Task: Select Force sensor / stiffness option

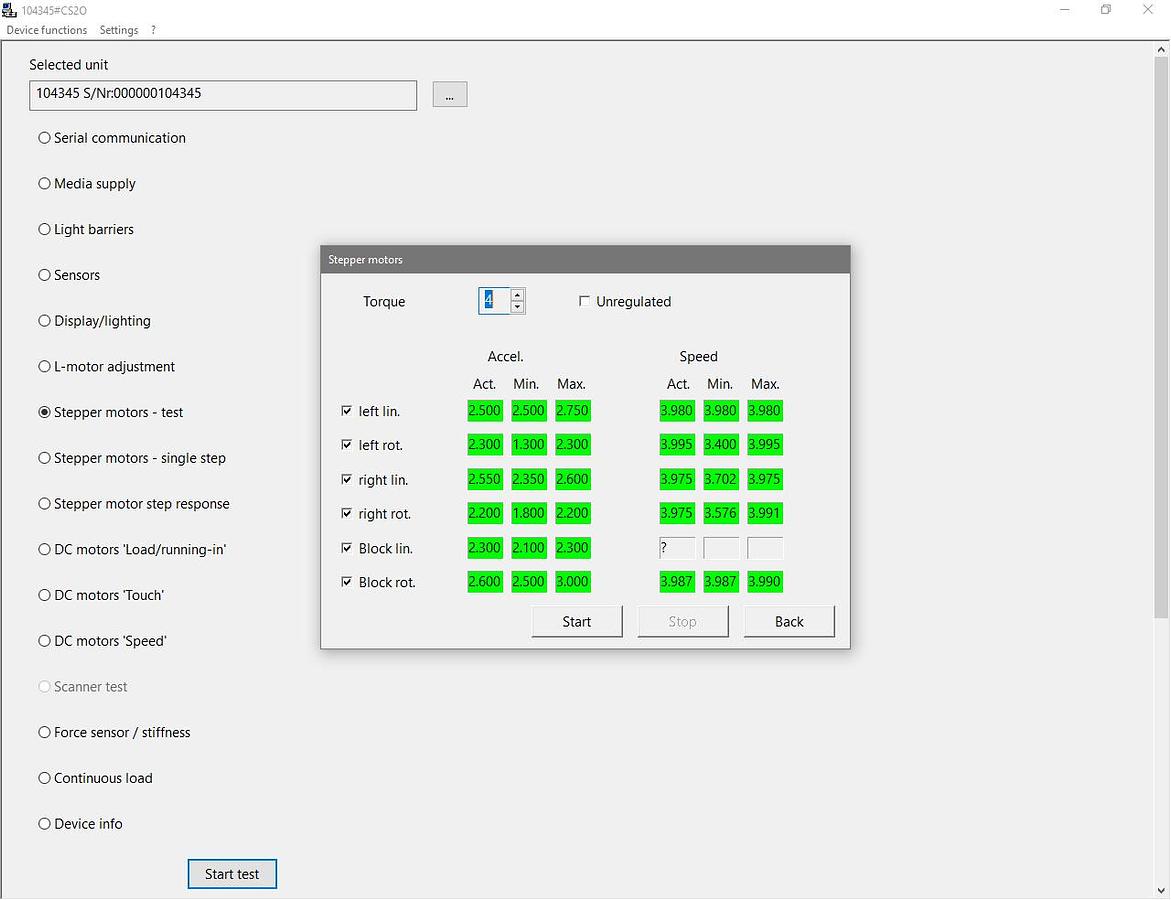Action: (x=44, y=733)
